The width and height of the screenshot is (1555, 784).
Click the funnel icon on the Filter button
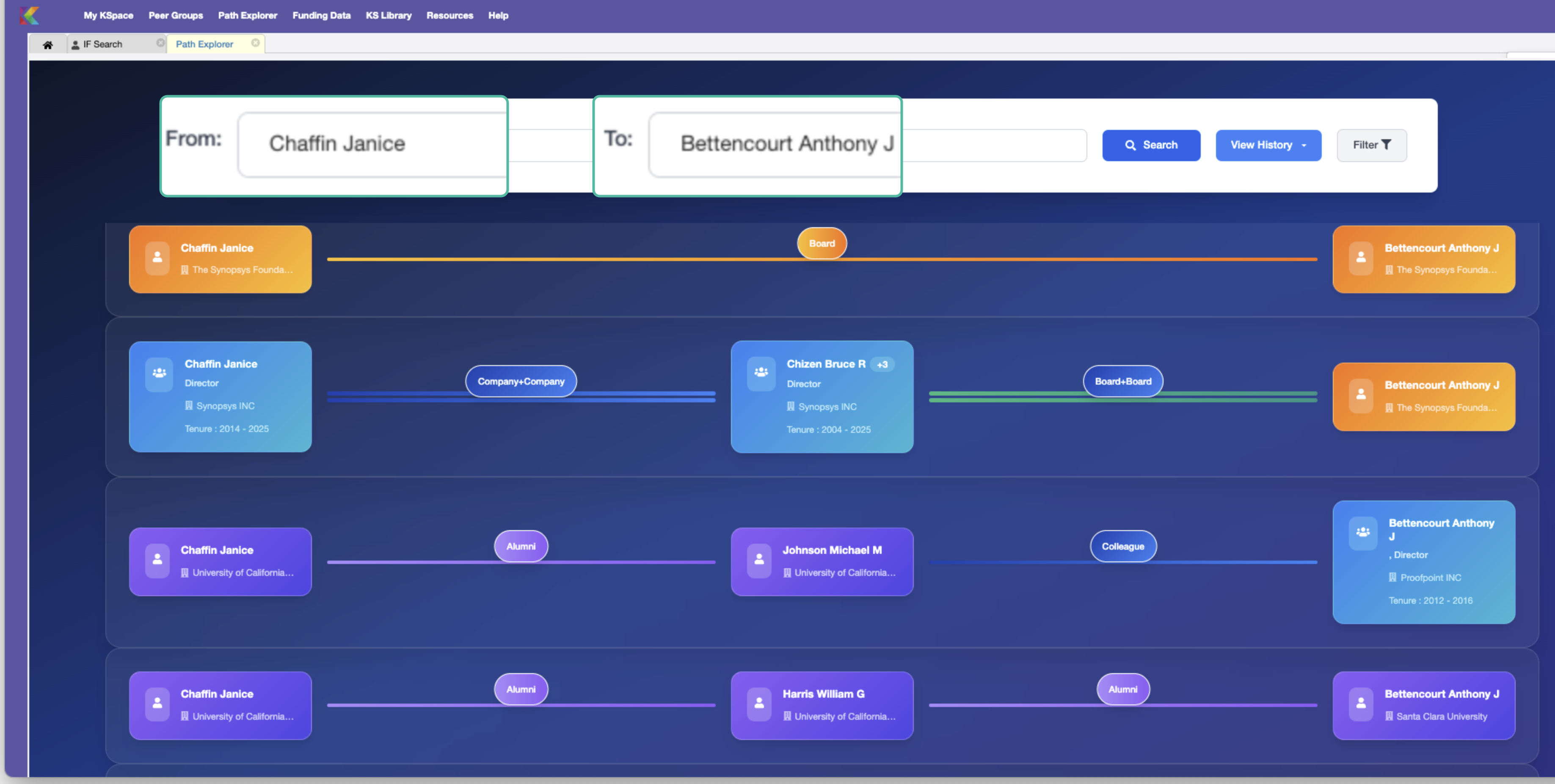pyautogui.click(x=1388, y=144)
